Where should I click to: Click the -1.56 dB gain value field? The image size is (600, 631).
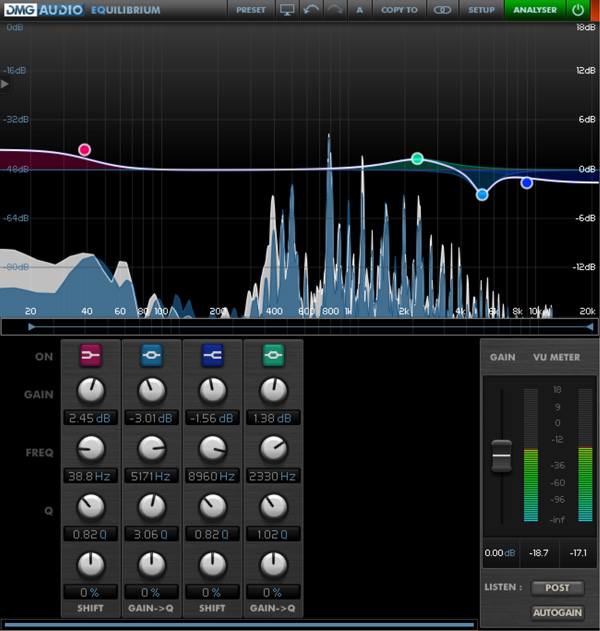(212, 418)
